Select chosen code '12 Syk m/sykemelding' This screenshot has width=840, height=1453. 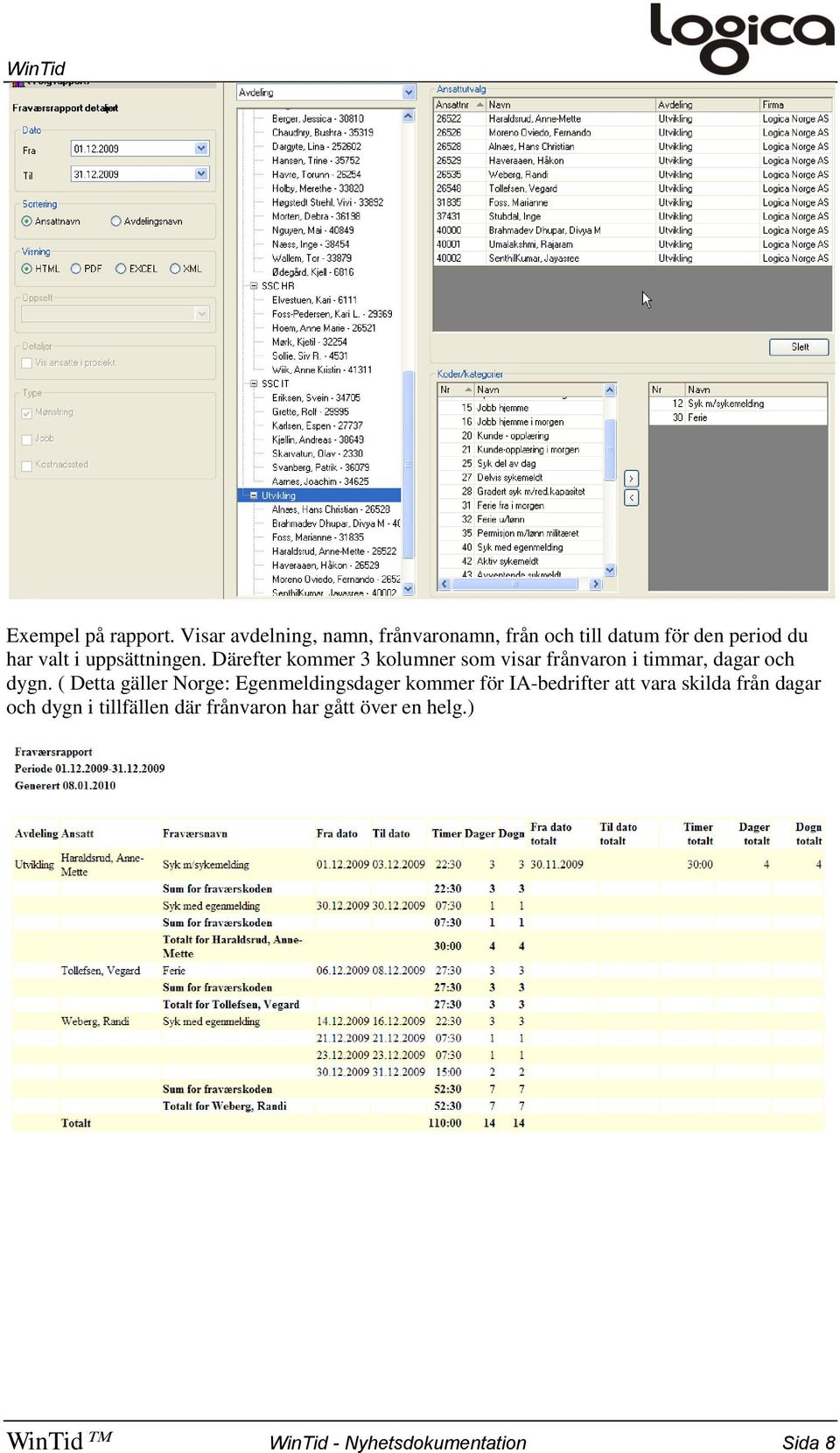pos(738,404)
